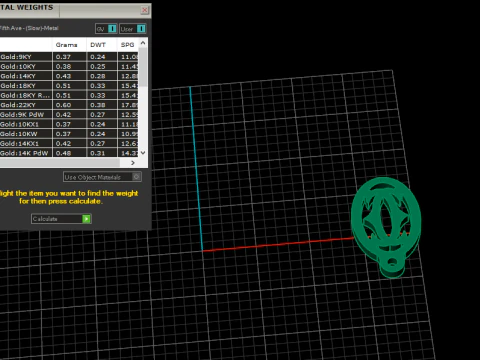480x360 pixels.
Task: Click grams value 0.48 for Gold:14K PdW
Action: tap(63, 153)
